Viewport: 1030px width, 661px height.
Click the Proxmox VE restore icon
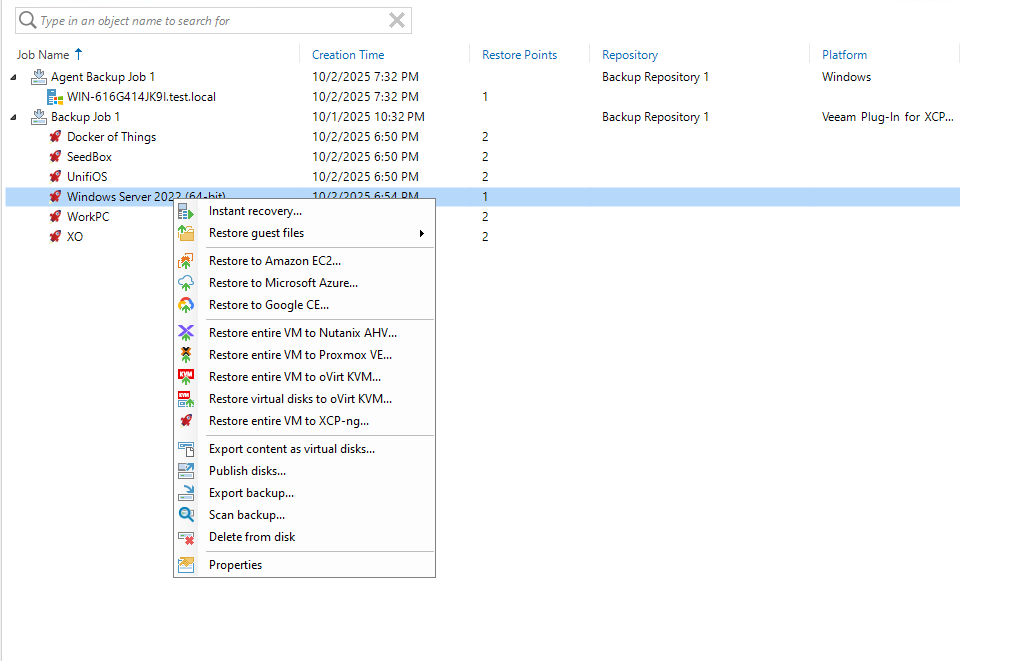(x=186, y=355)
